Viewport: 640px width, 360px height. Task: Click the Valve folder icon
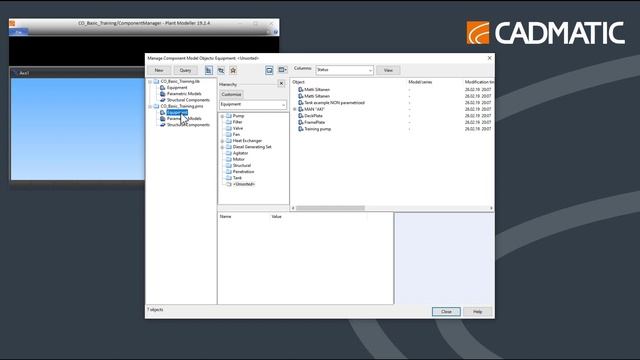[x=229, y=128]
